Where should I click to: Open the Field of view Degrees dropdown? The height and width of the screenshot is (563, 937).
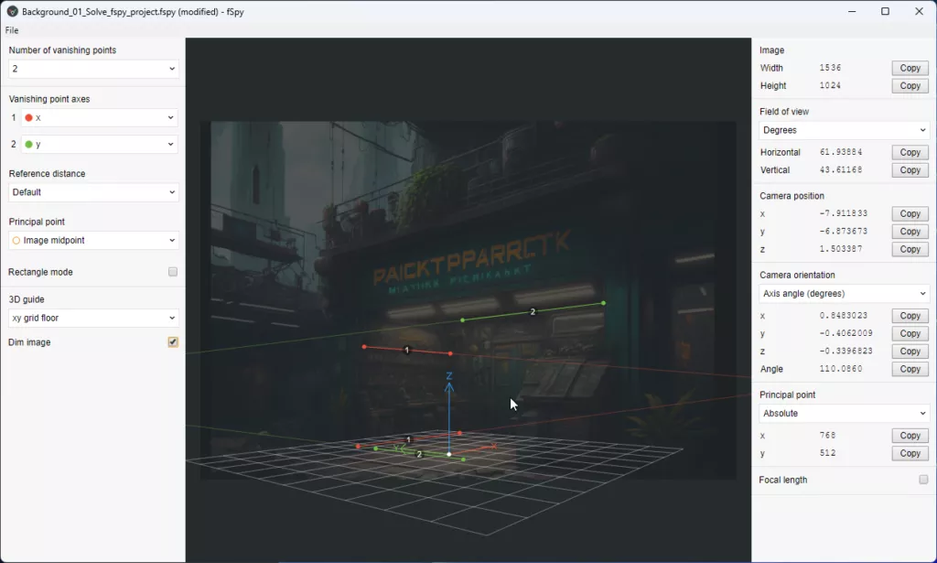(x=844, y=130)
